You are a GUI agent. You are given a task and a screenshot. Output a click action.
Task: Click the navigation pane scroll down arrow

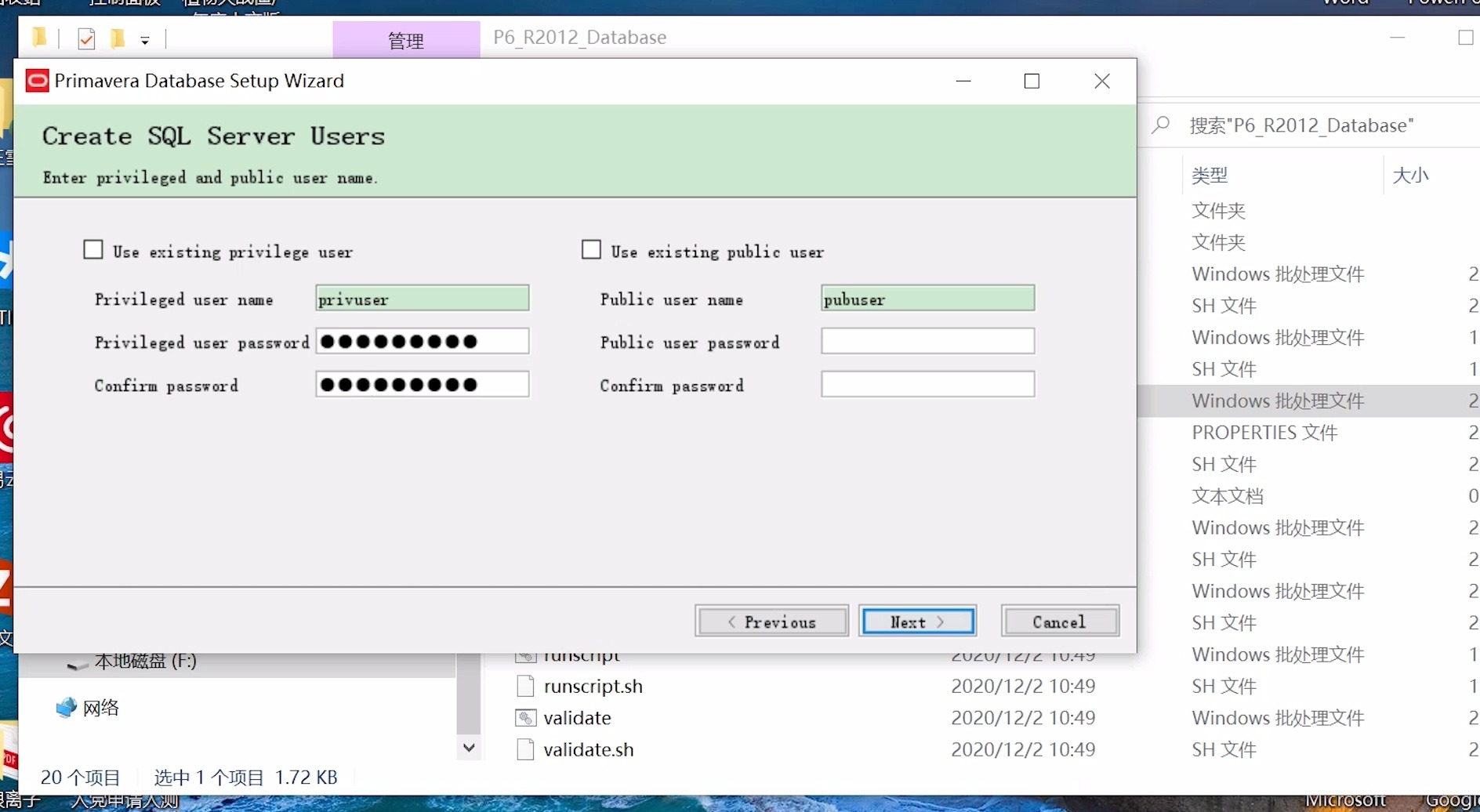(469, 748)
